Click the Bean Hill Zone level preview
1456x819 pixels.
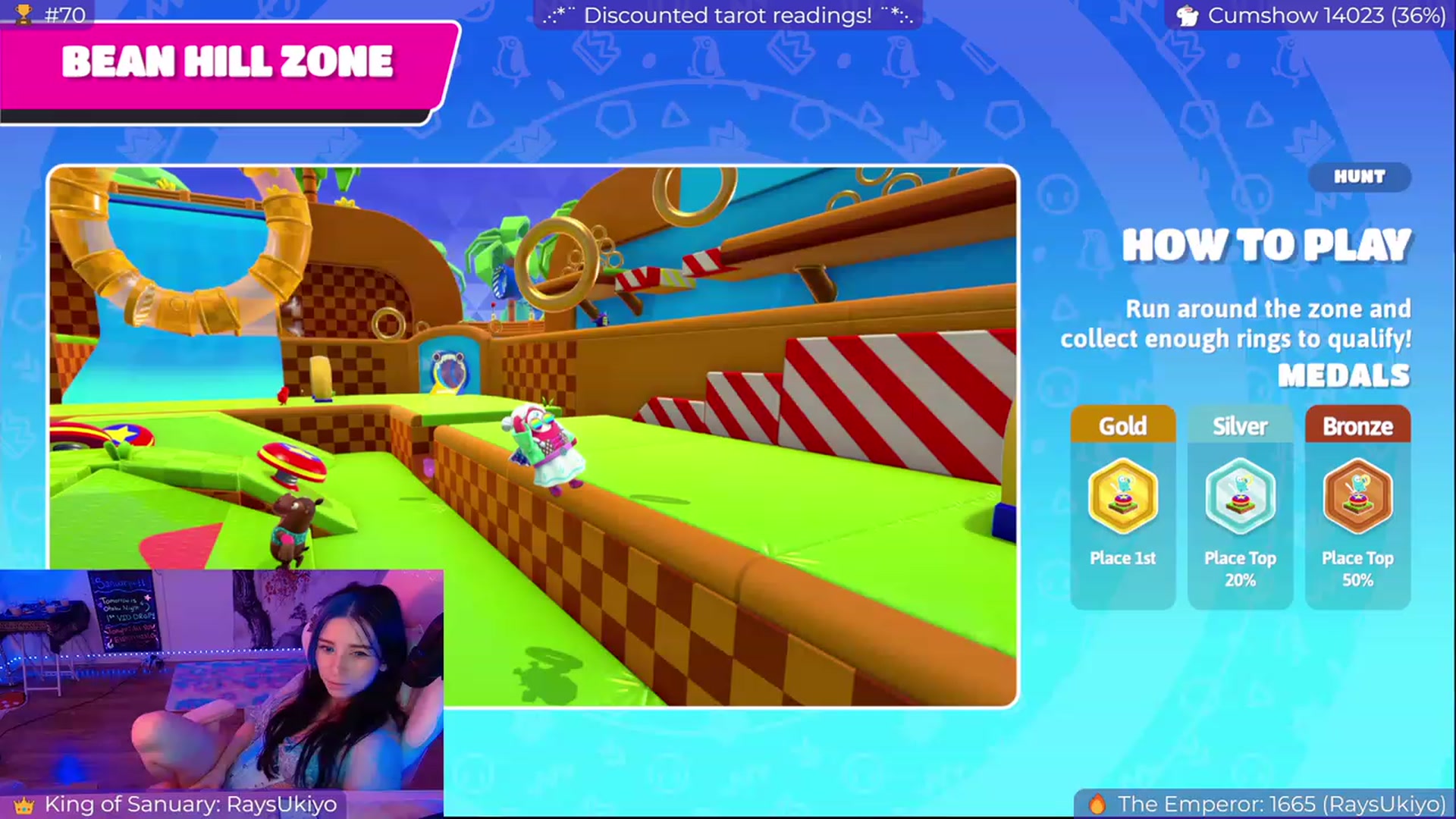coord(533,436)
